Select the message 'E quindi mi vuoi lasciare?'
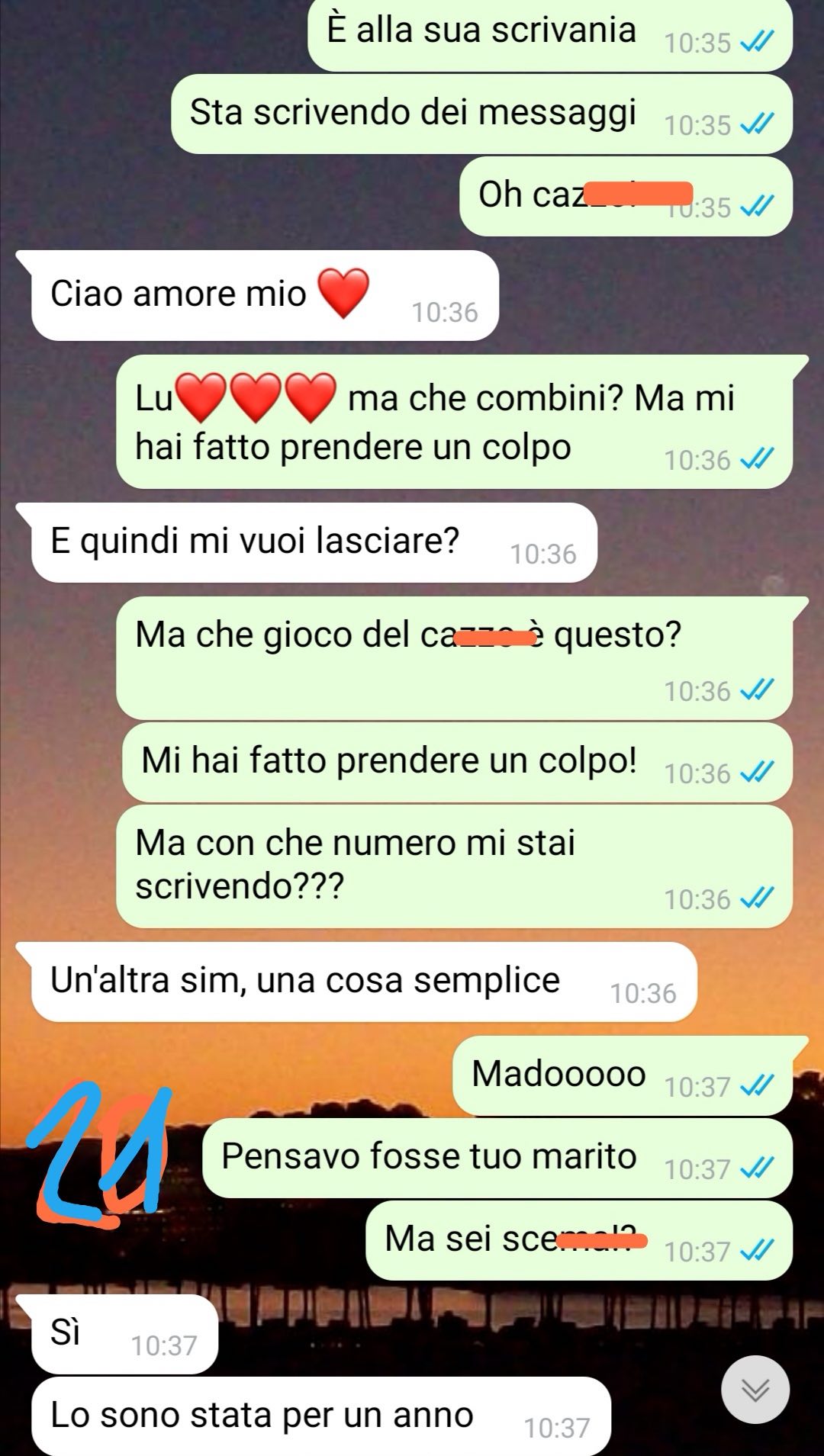 click(x=314, y=542)
